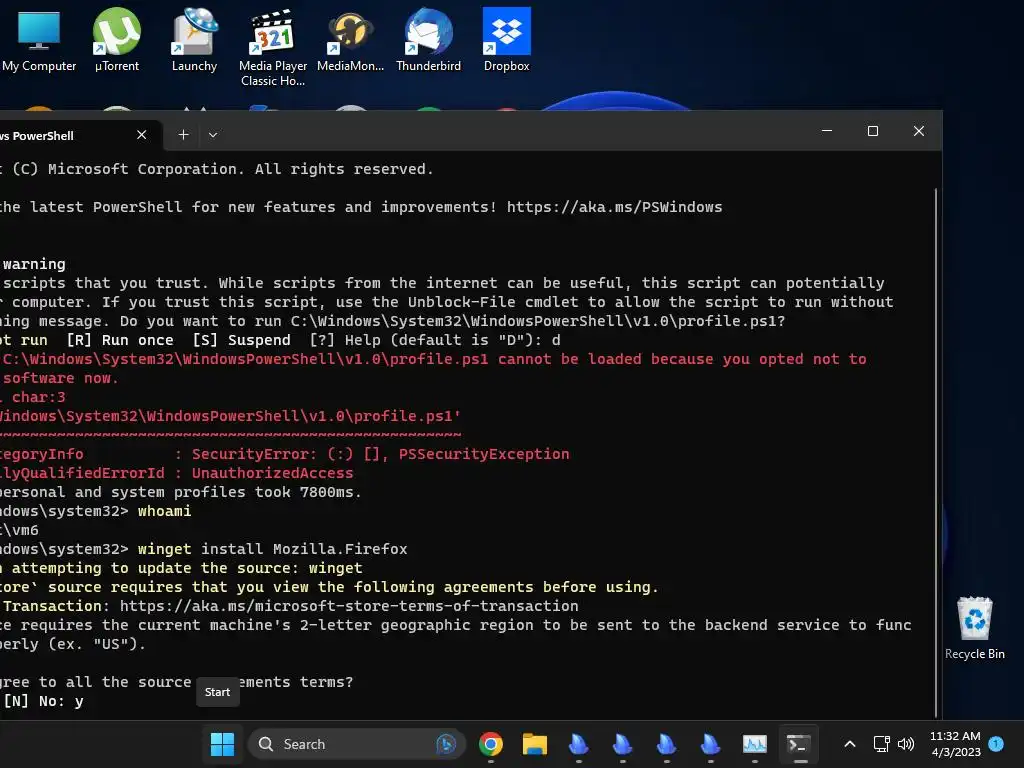Show hidden system tray icons

(850, 744)
